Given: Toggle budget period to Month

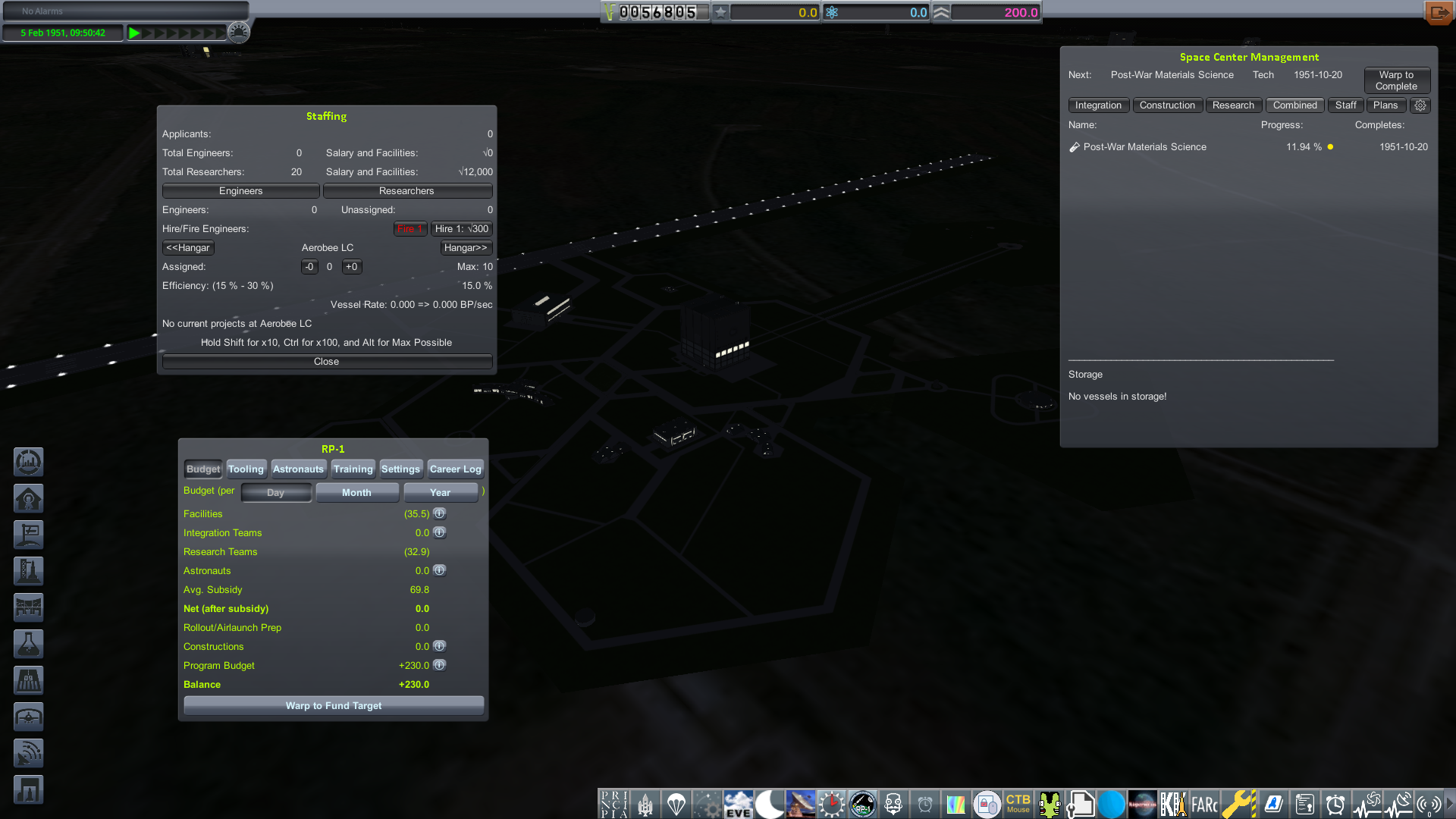Looking at the screenshot, I should coord(356,493).
